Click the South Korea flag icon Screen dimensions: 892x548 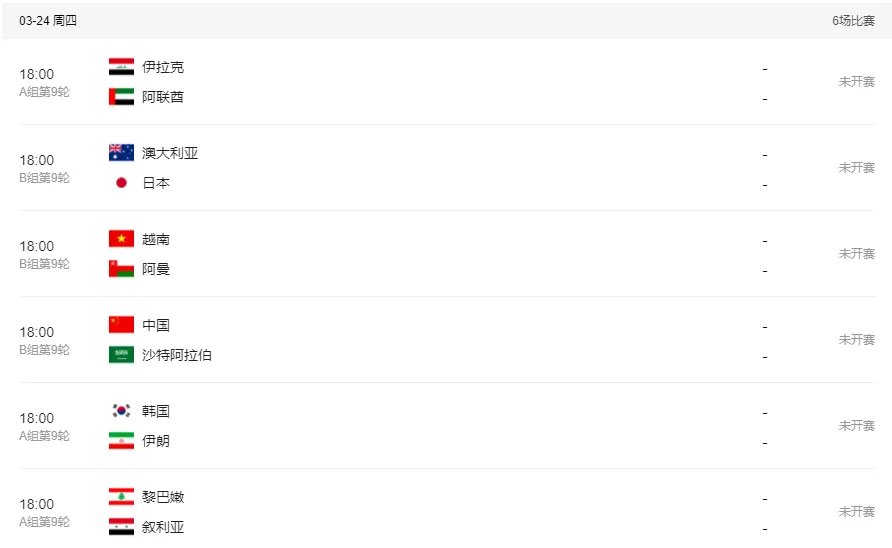point(121,411)
